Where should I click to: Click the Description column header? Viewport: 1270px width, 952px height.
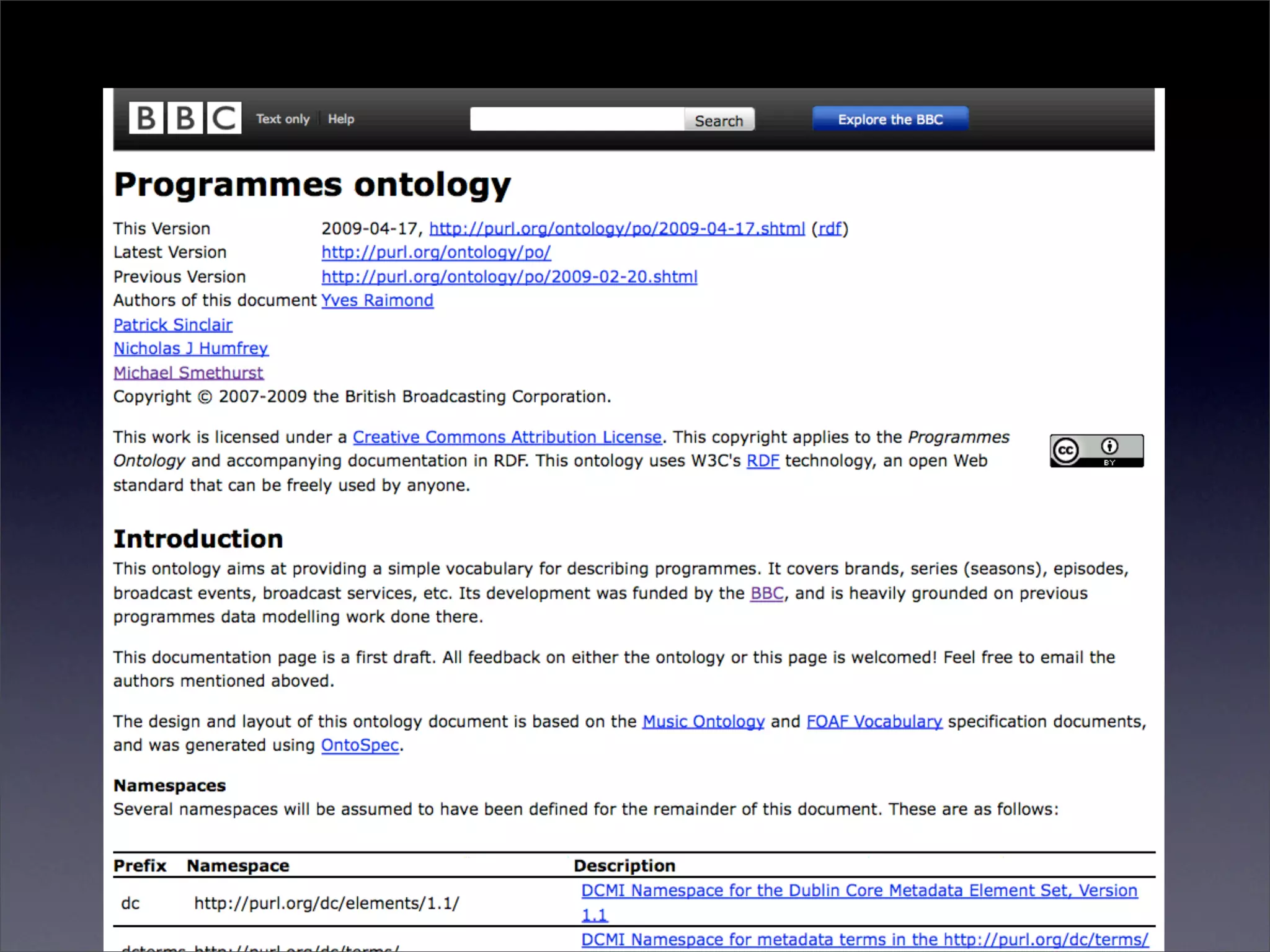624,865
